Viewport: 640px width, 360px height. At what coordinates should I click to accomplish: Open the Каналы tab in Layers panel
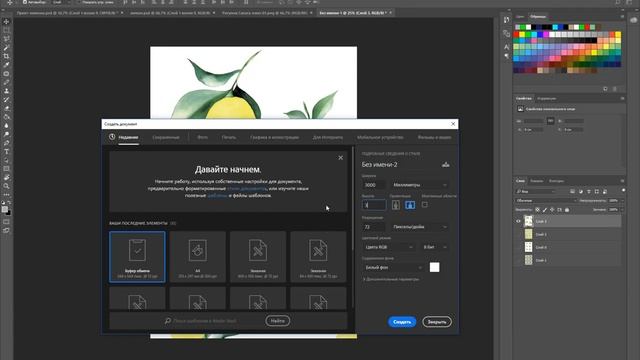point(536,181)
